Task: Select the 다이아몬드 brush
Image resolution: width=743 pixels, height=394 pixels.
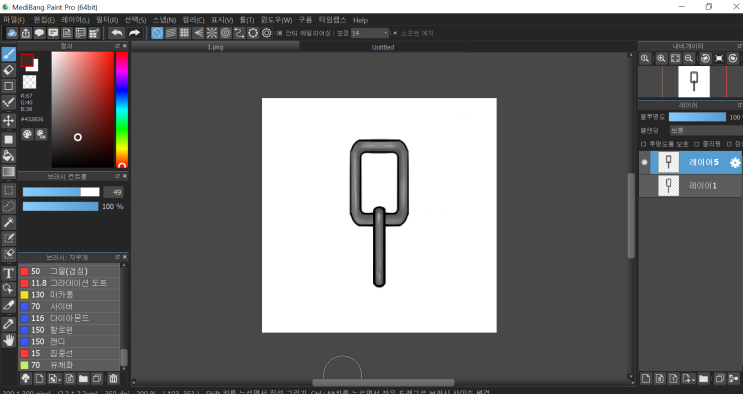Action: point(69,318)
